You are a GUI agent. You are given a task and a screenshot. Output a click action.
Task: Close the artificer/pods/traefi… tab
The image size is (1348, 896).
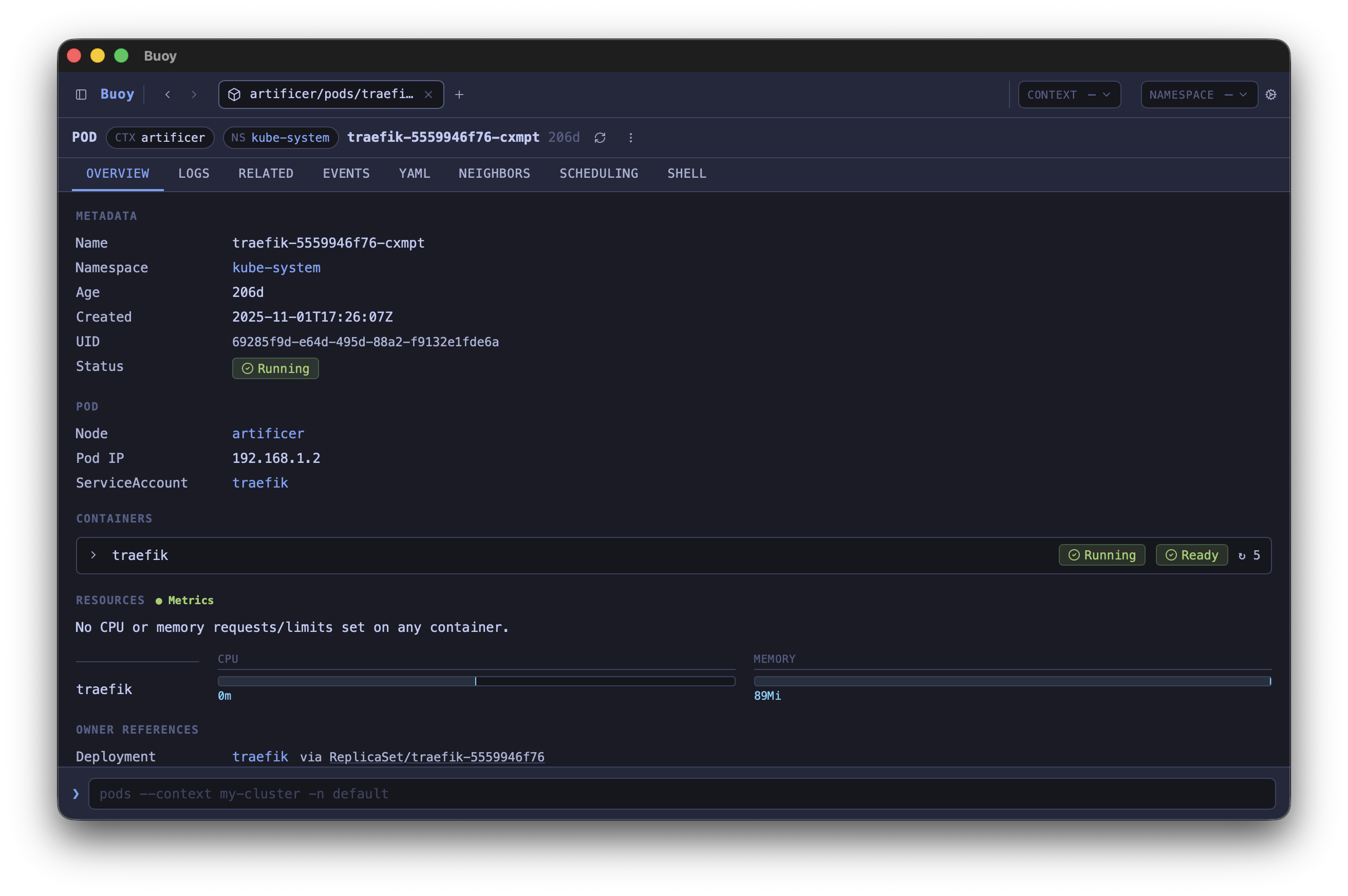428,95
